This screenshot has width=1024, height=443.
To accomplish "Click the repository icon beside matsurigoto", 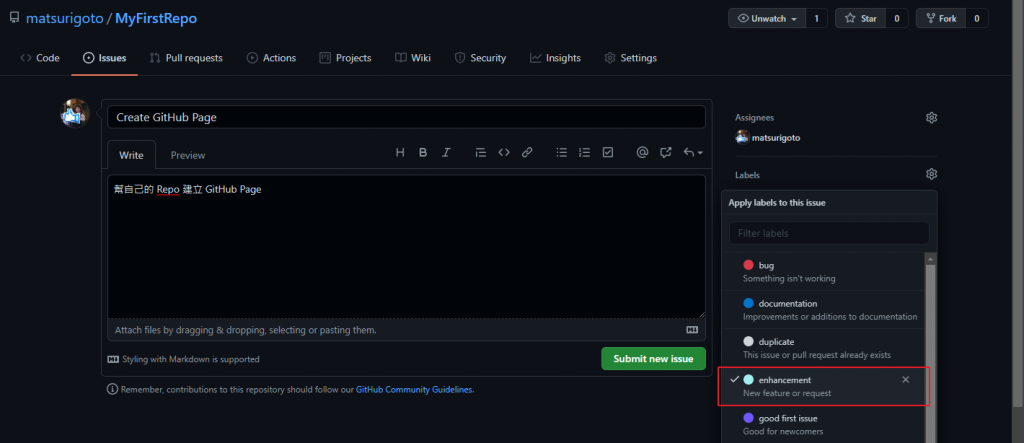I will 14,18.
